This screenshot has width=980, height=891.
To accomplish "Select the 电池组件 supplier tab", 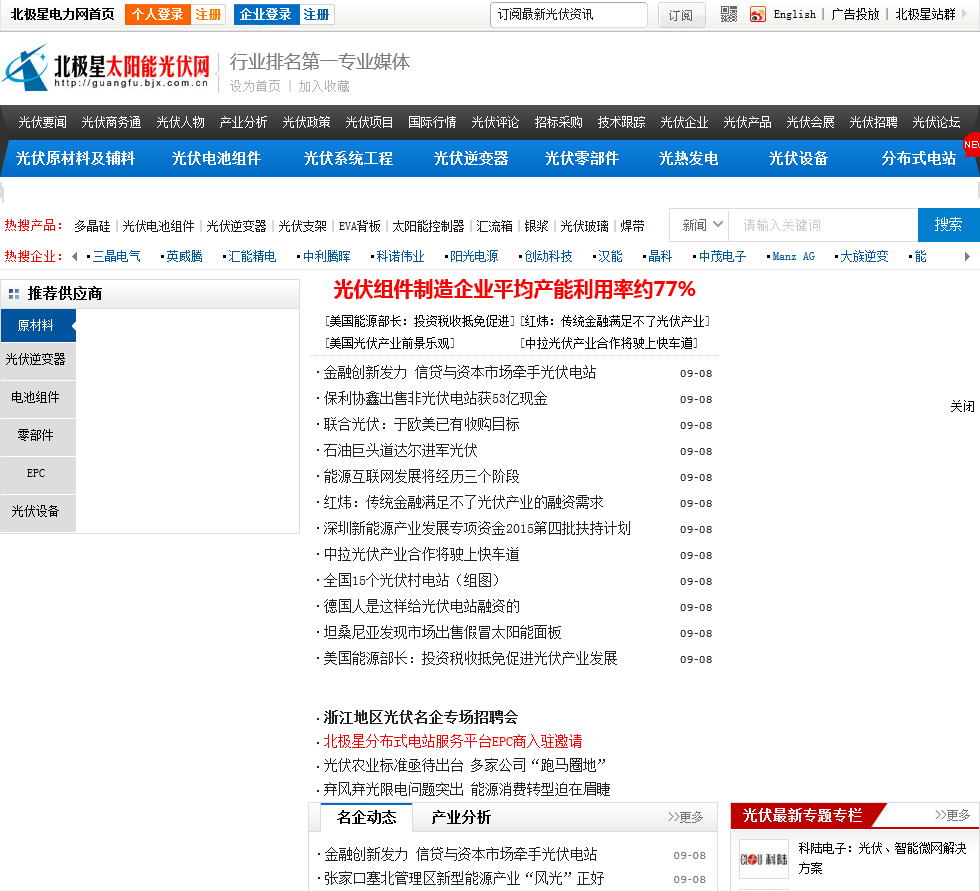I will [36, 397].
